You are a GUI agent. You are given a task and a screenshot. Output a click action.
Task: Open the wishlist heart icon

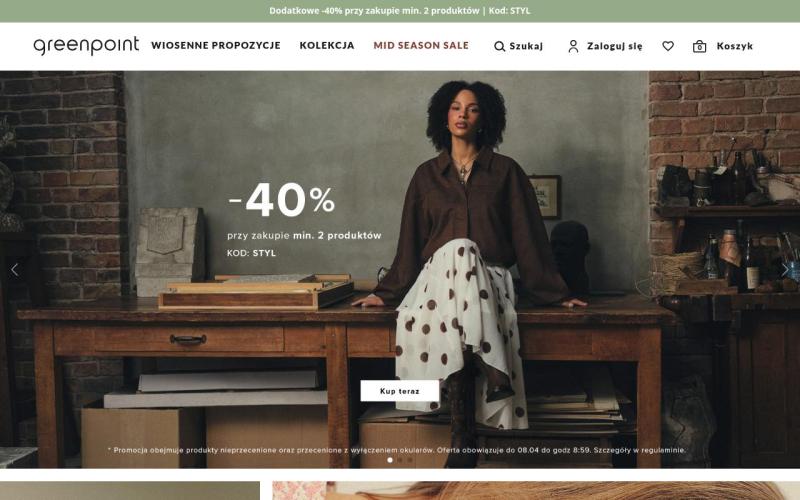pyautogui.click(x=668, y=46)
